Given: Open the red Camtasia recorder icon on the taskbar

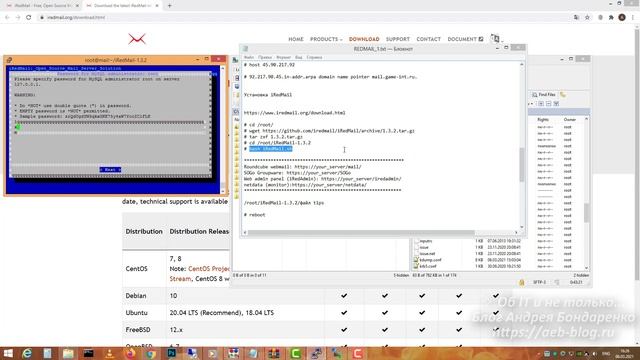Looking at the screenshot, I should (x=358, y=353).
